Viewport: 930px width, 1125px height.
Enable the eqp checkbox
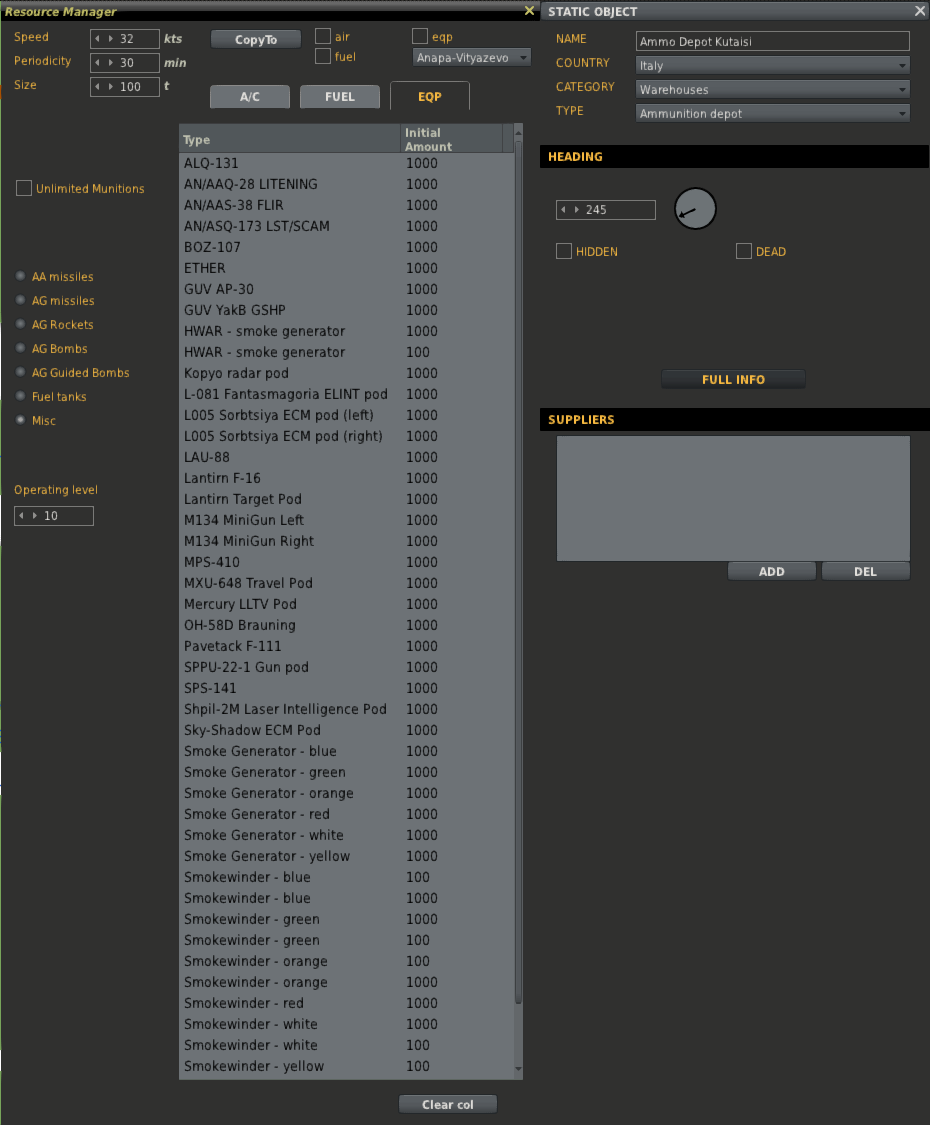(420, 36)
